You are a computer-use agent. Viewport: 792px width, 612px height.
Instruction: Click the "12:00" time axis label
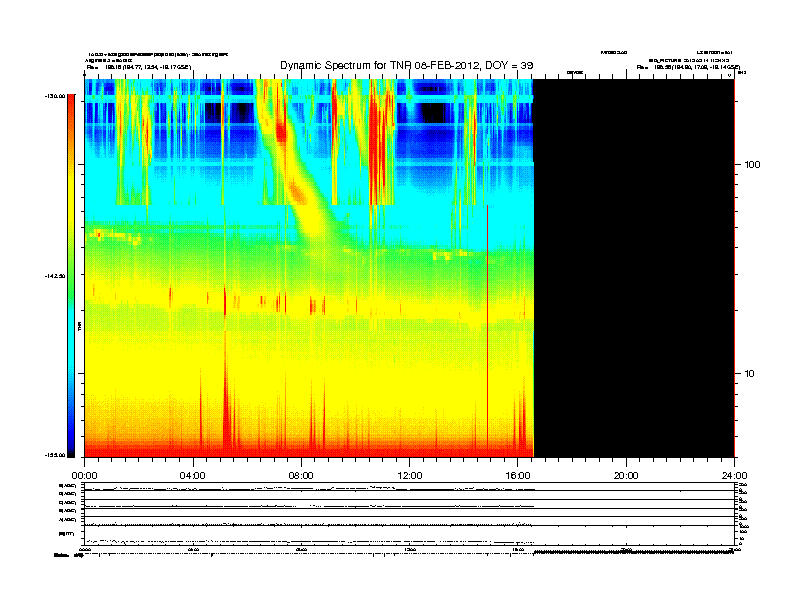pos(410,476)
